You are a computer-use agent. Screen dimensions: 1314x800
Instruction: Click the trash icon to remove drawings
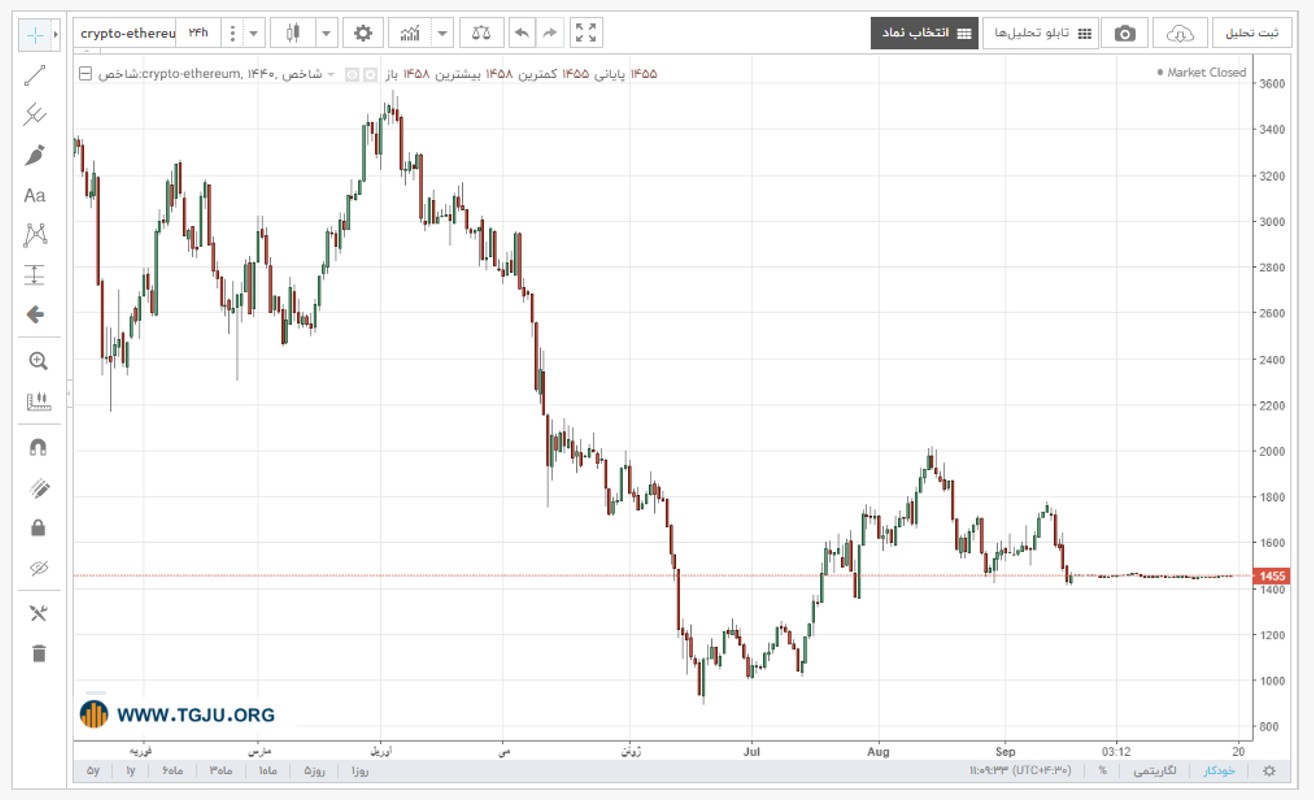point(38,653)
